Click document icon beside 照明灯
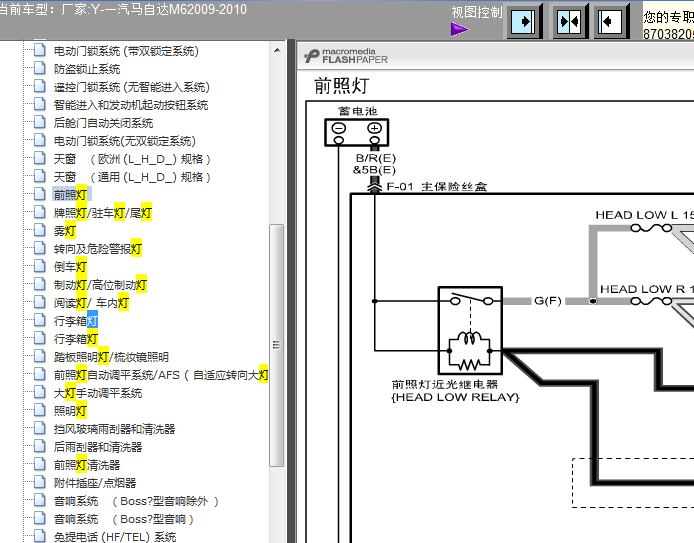 39,410
